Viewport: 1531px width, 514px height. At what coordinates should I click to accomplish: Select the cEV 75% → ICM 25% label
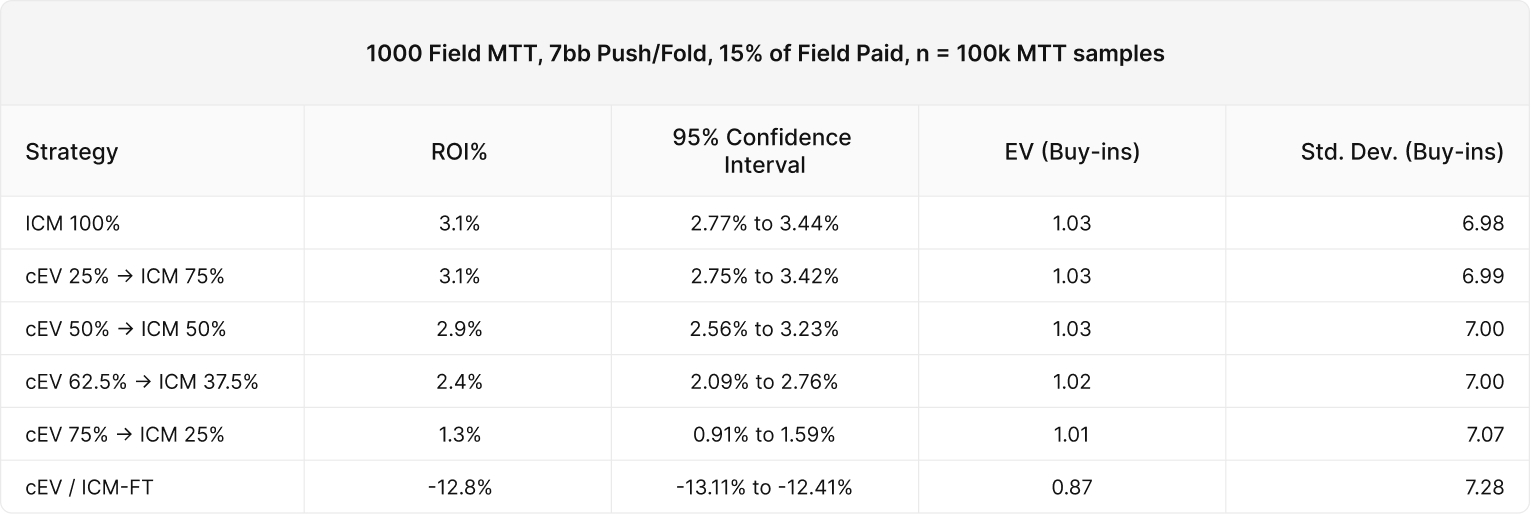tap(125, 434)
